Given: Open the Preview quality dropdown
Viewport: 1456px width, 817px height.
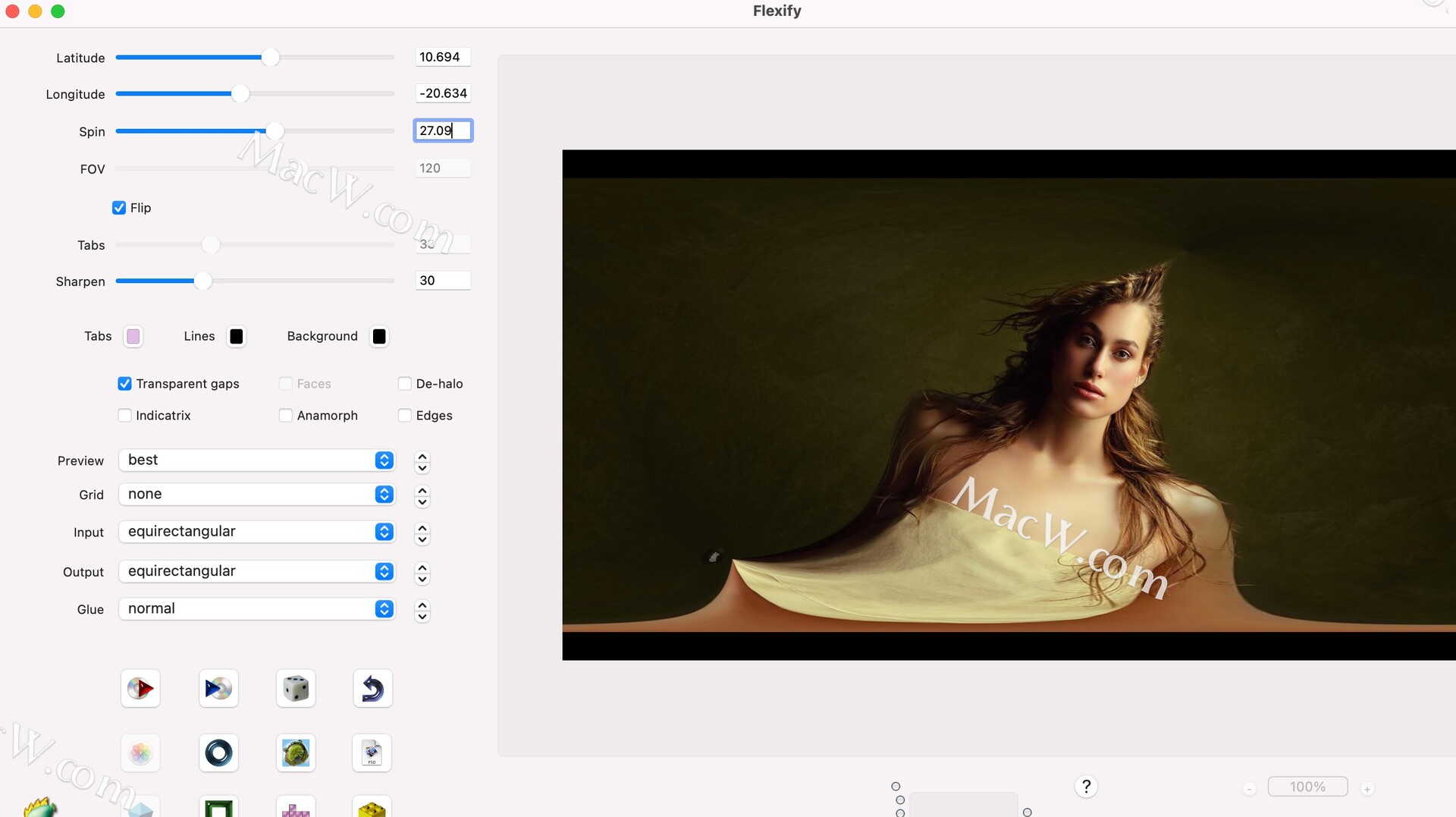Looking at the screenshot, I should (257, 460).
